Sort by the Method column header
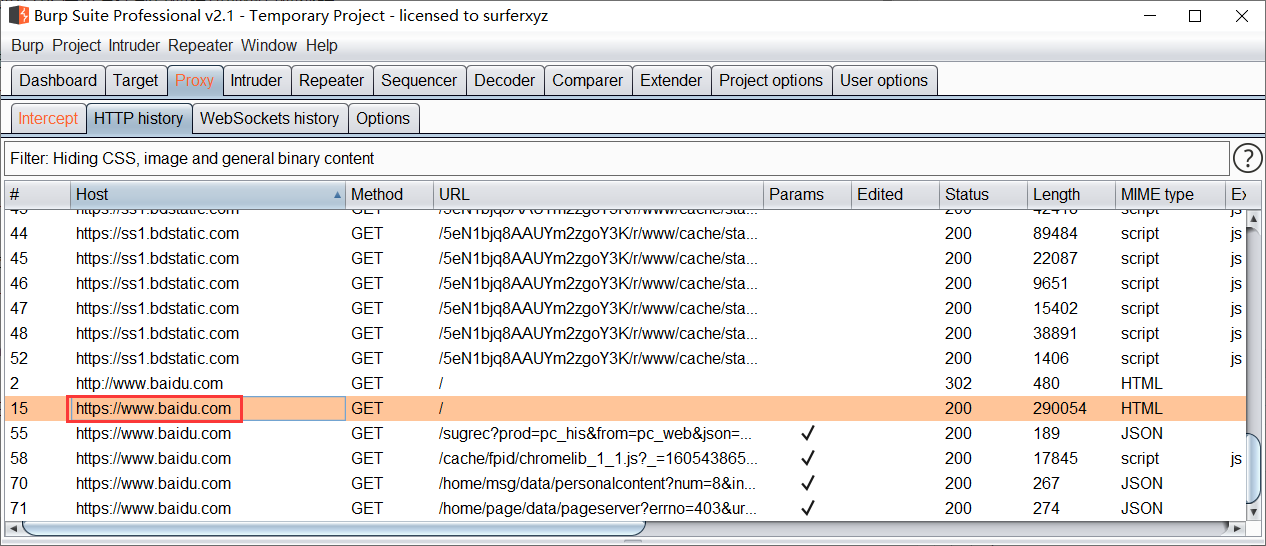1266x546 pixels. (x=390, y=195)
